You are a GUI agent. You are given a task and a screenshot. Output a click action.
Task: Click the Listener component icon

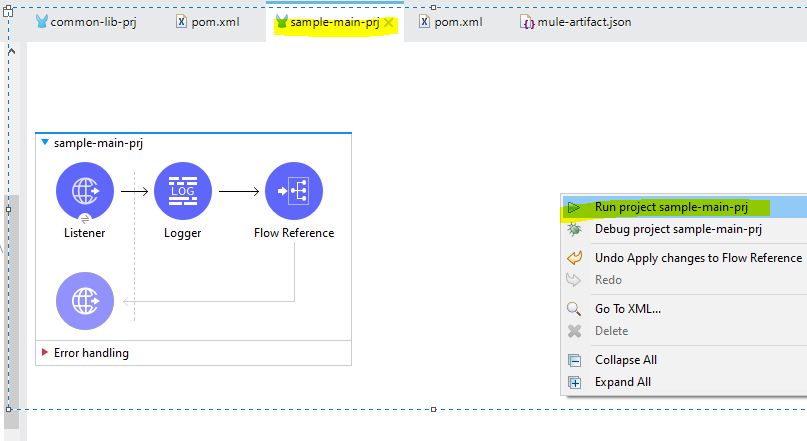click(x=85, y=190)
